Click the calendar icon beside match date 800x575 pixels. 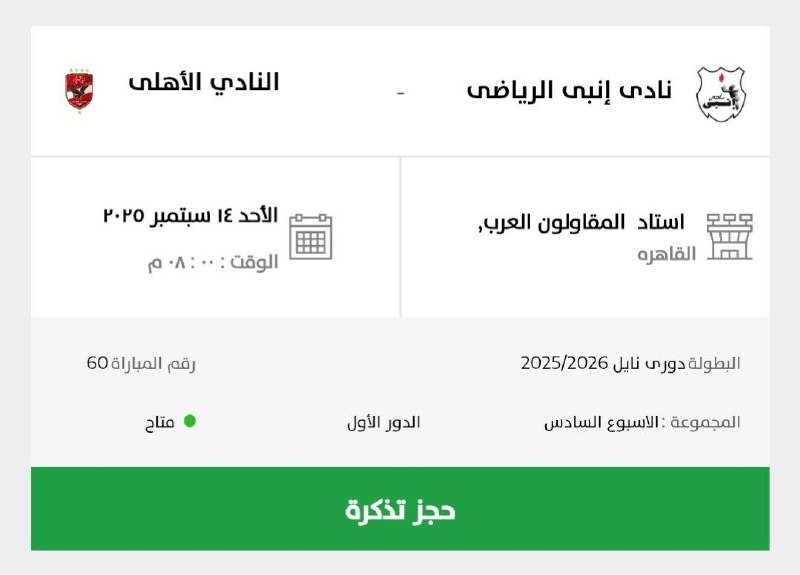[311, 237]
